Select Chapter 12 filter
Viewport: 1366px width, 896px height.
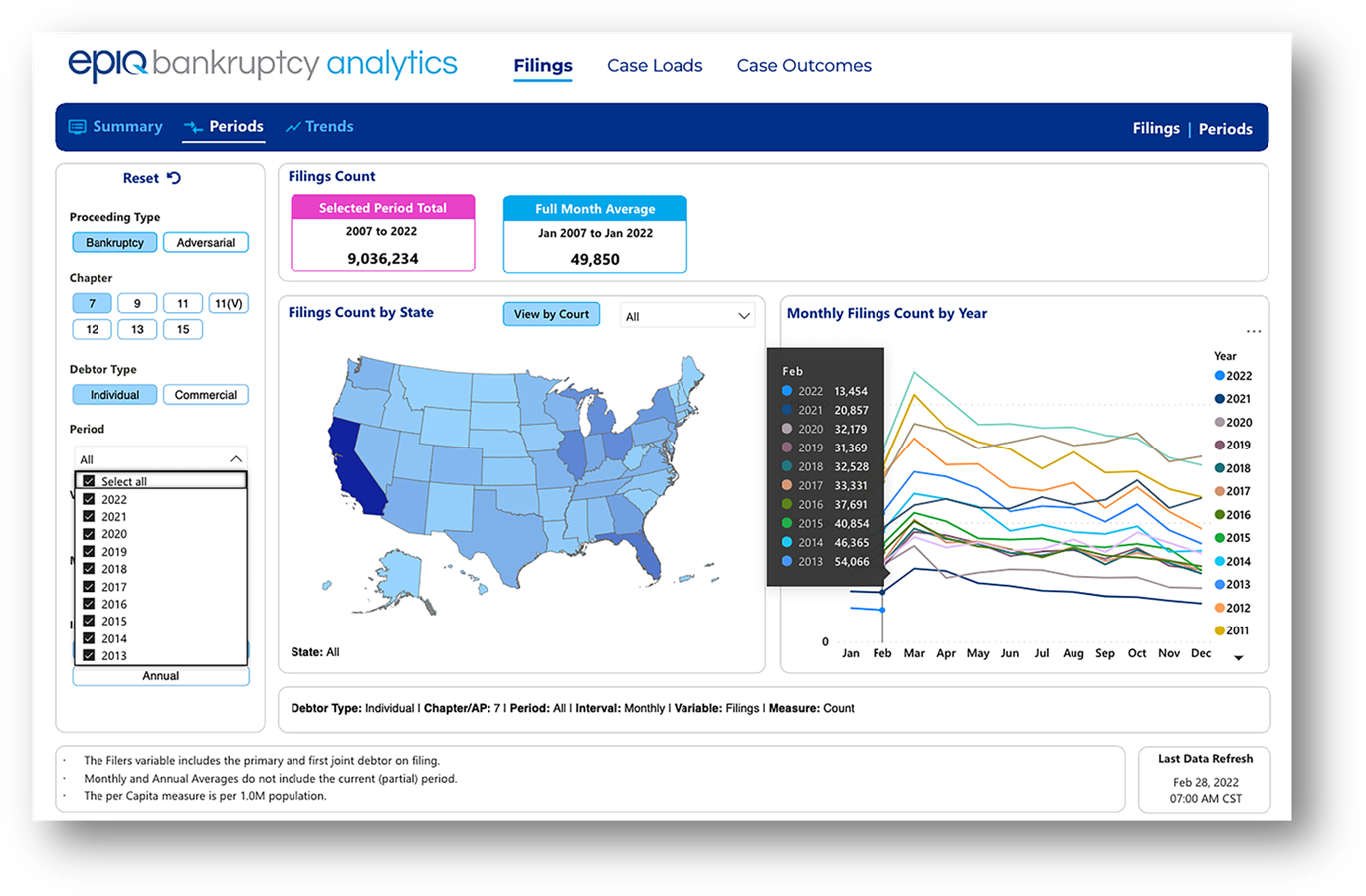(x=92, y=329)
